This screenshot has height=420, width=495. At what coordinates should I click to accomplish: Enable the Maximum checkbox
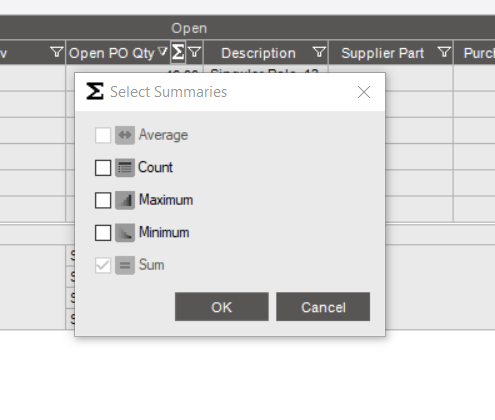click(x=103, y=200)
